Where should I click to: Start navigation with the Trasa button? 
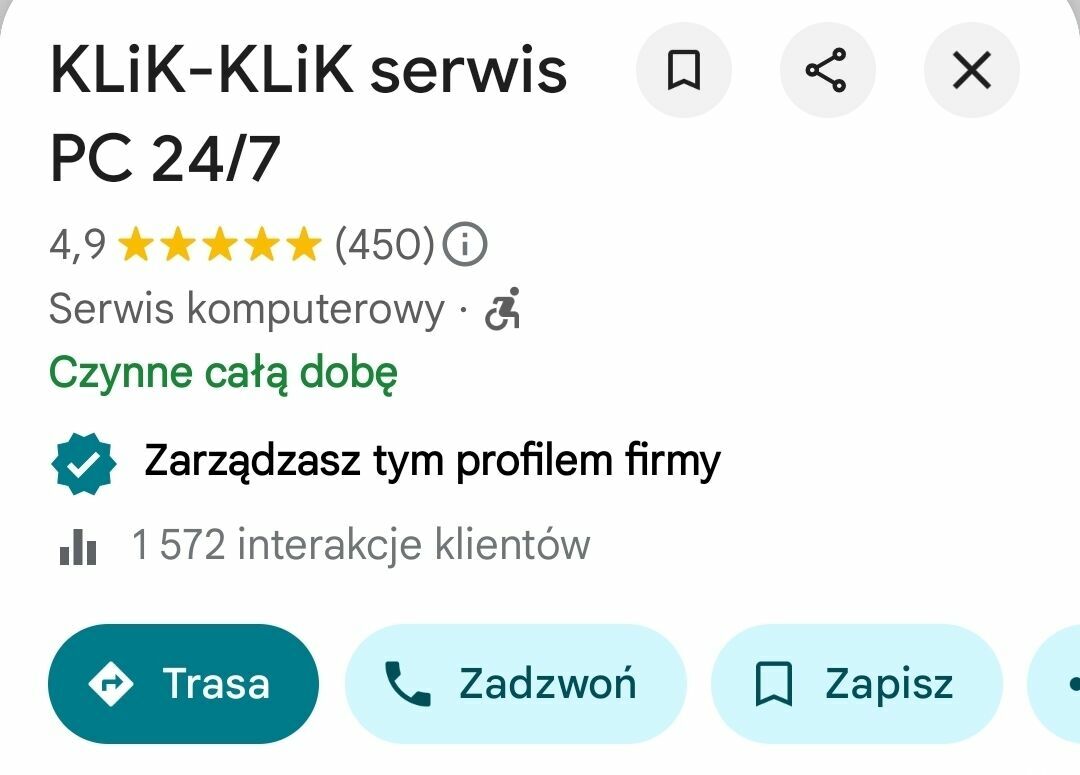(183, 684)
